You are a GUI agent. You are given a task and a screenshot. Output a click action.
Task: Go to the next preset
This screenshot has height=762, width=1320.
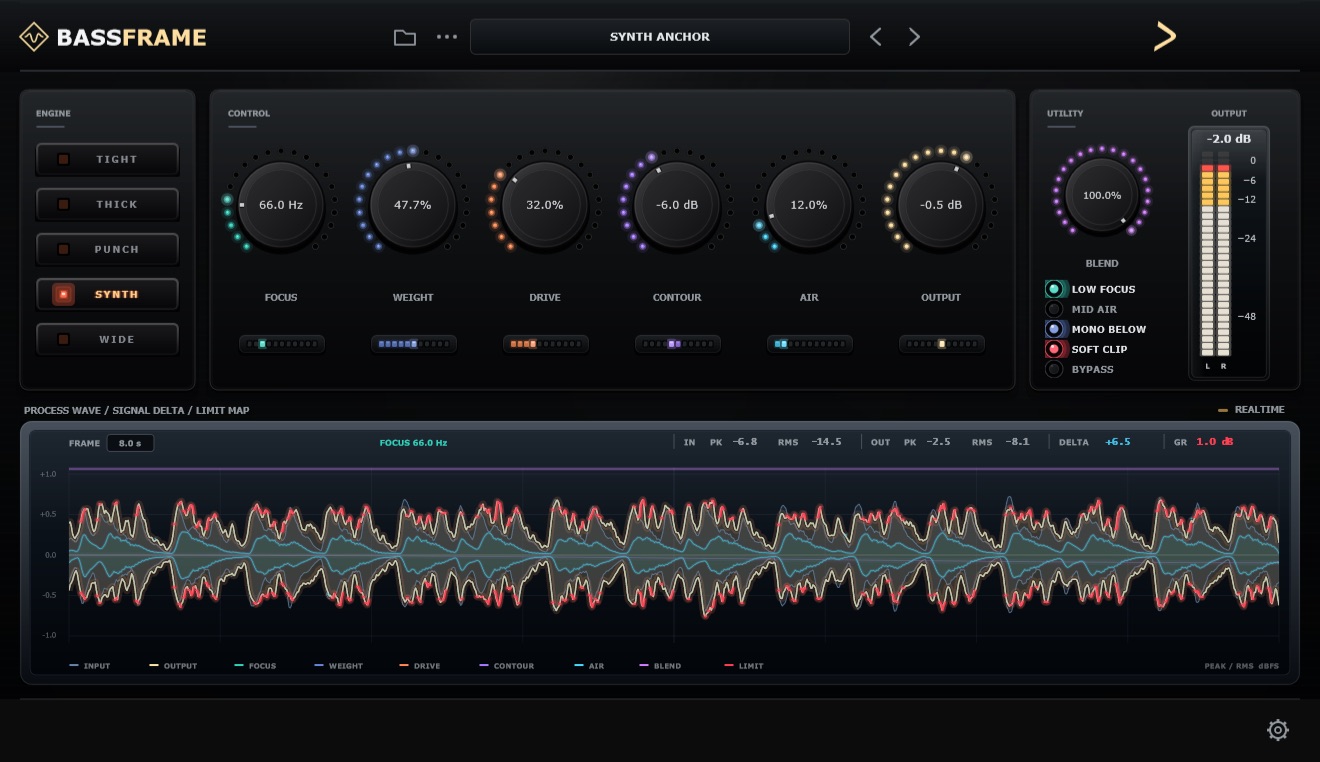coord(914,37)
